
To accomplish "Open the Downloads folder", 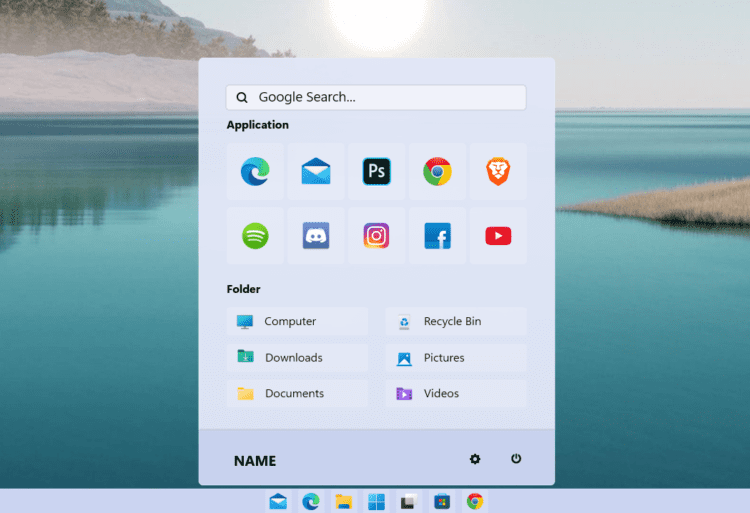I will (298, 358).
